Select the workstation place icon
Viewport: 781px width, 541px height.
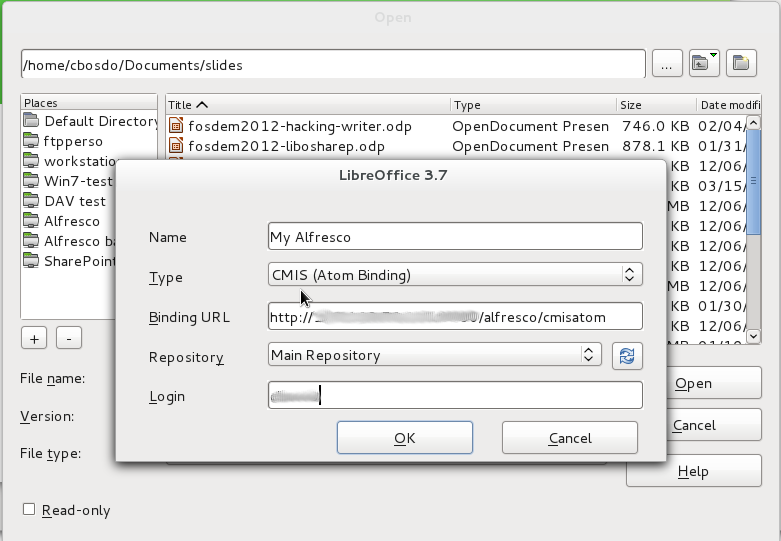point(31,161)
